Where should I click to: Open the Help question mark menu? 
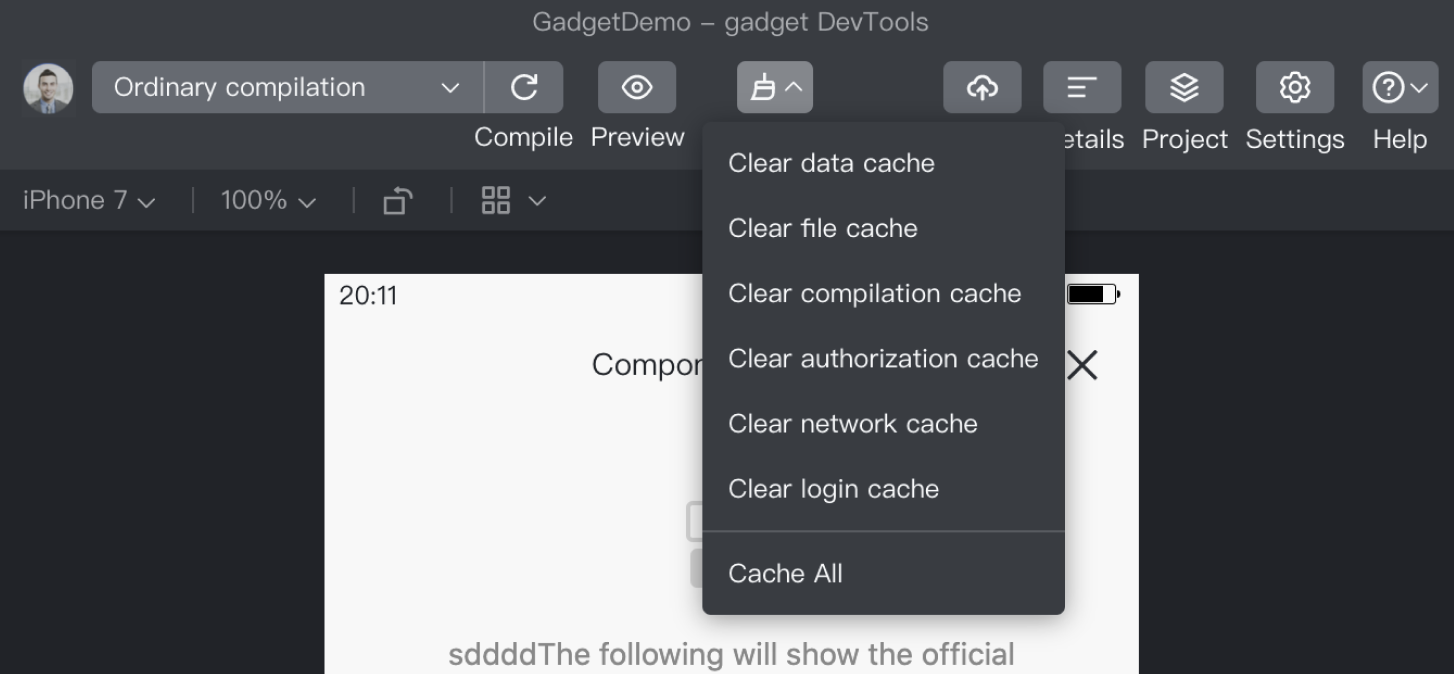click(1400, 87)
